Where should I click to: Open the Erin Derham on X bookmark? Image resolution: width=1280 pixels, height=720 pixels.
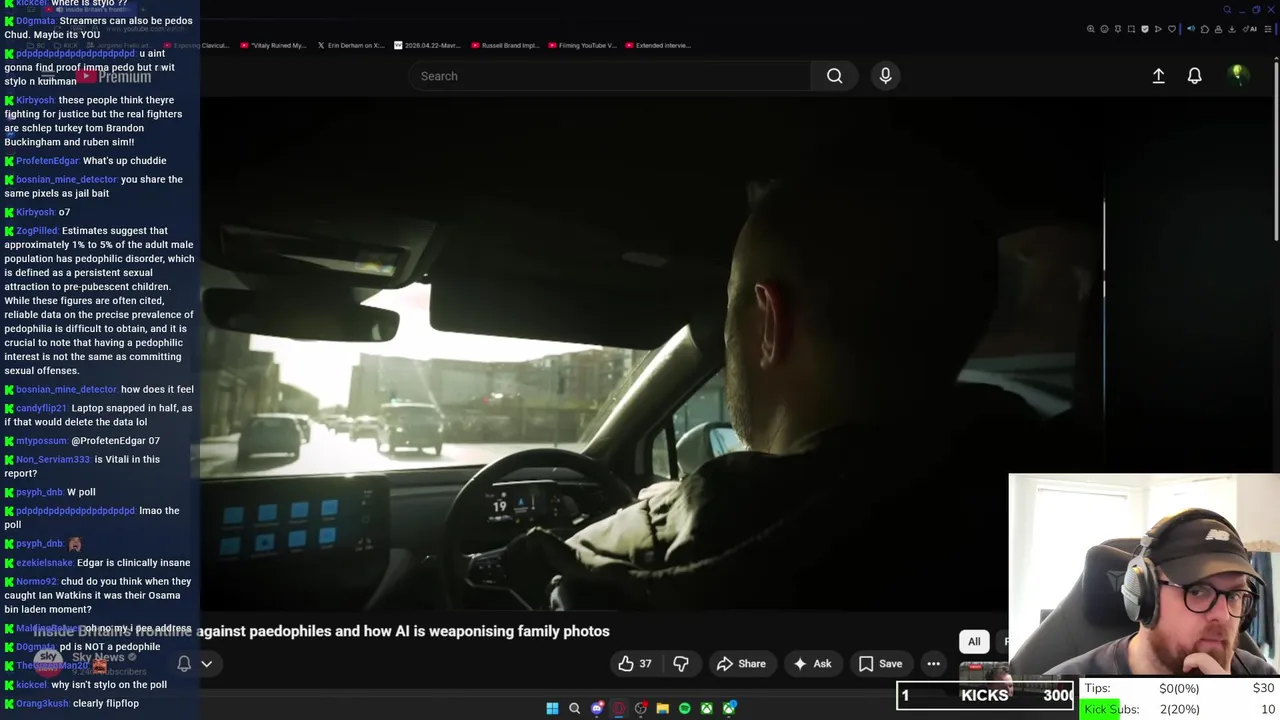click(x=350, y=45)
